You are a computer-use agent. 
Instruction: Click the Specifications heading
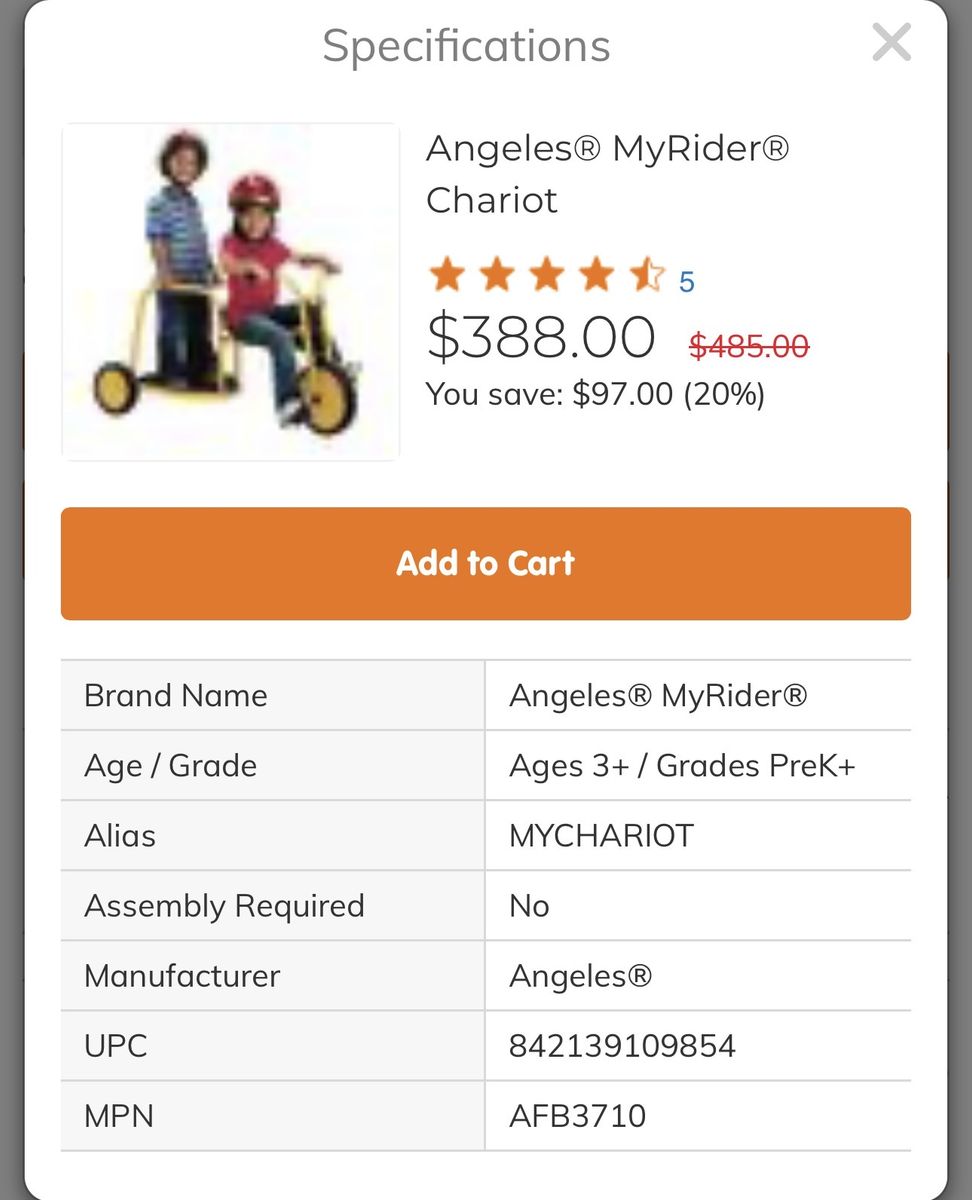coord(466,46)
